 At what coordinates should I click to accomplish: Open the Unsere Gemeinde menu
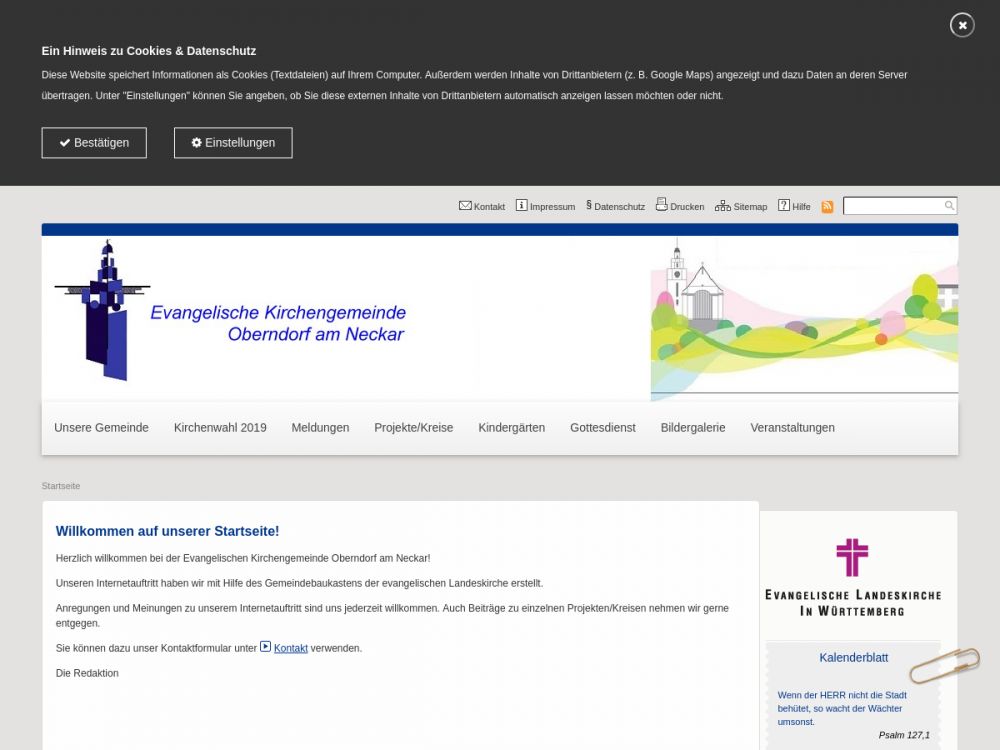(101, 428)
